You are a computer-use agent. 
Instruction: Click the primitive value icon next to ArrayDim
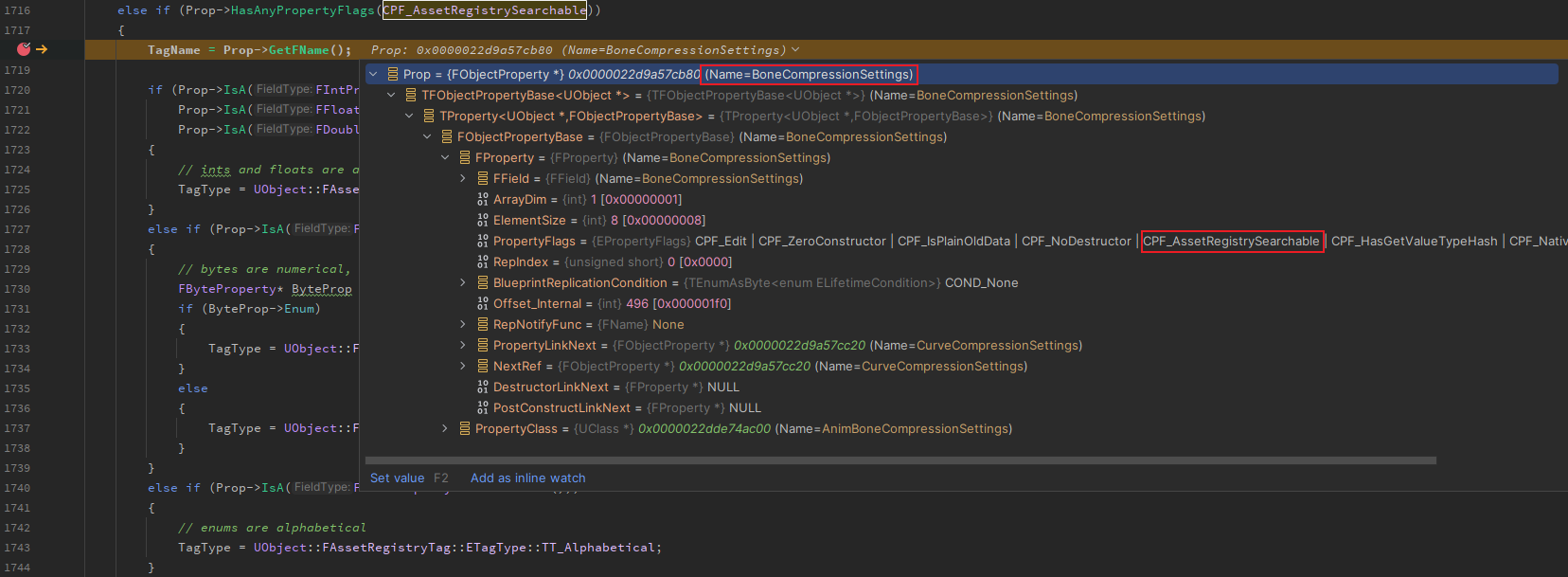(x=483, y=199)
